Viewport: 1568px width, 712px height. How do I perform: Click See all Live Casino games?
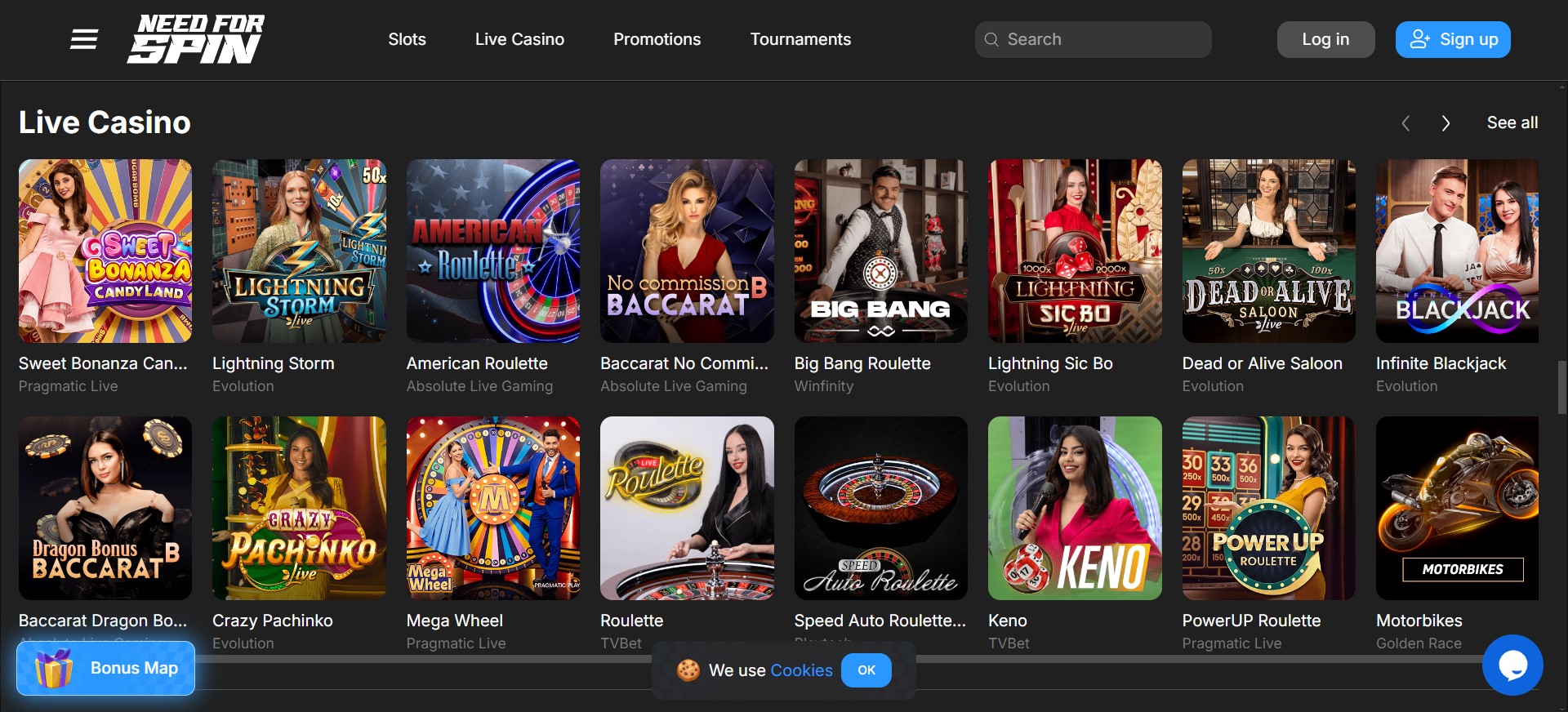[1512, 122]
